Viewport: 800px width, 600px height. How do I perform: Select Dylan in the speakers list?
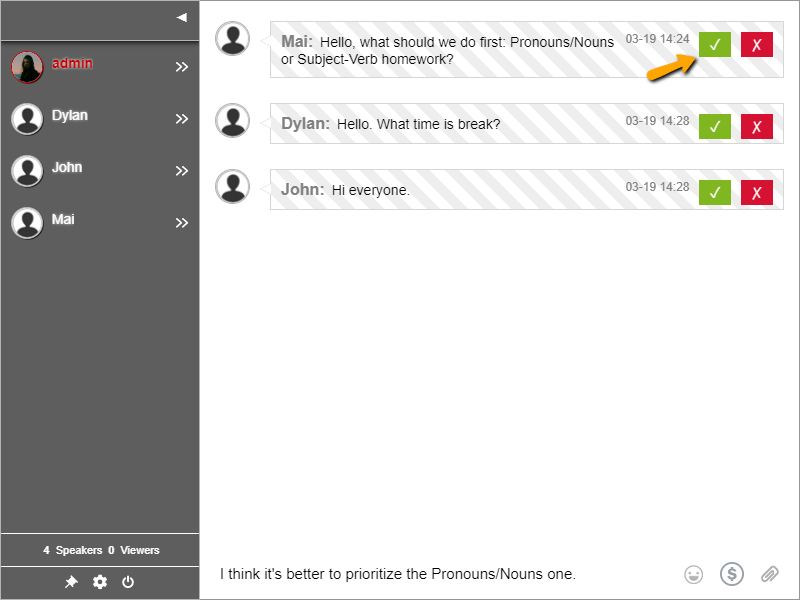tap(69, 116)
